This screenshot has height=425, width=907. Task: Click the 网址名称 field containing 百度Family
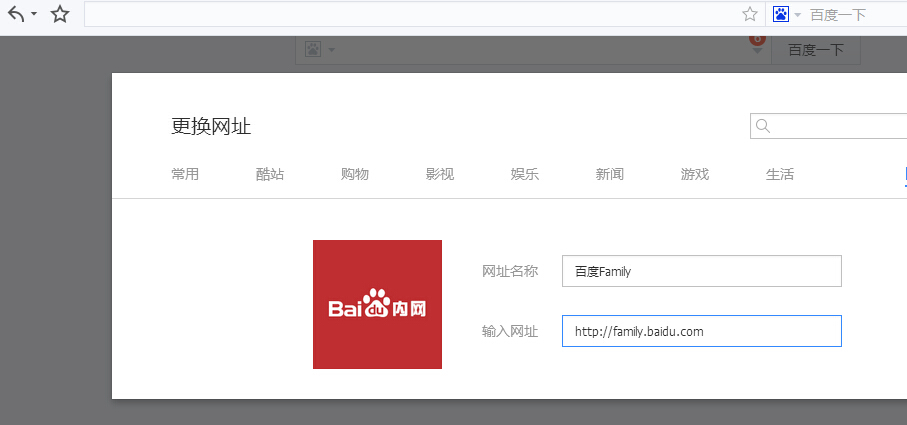pos(702,271)
